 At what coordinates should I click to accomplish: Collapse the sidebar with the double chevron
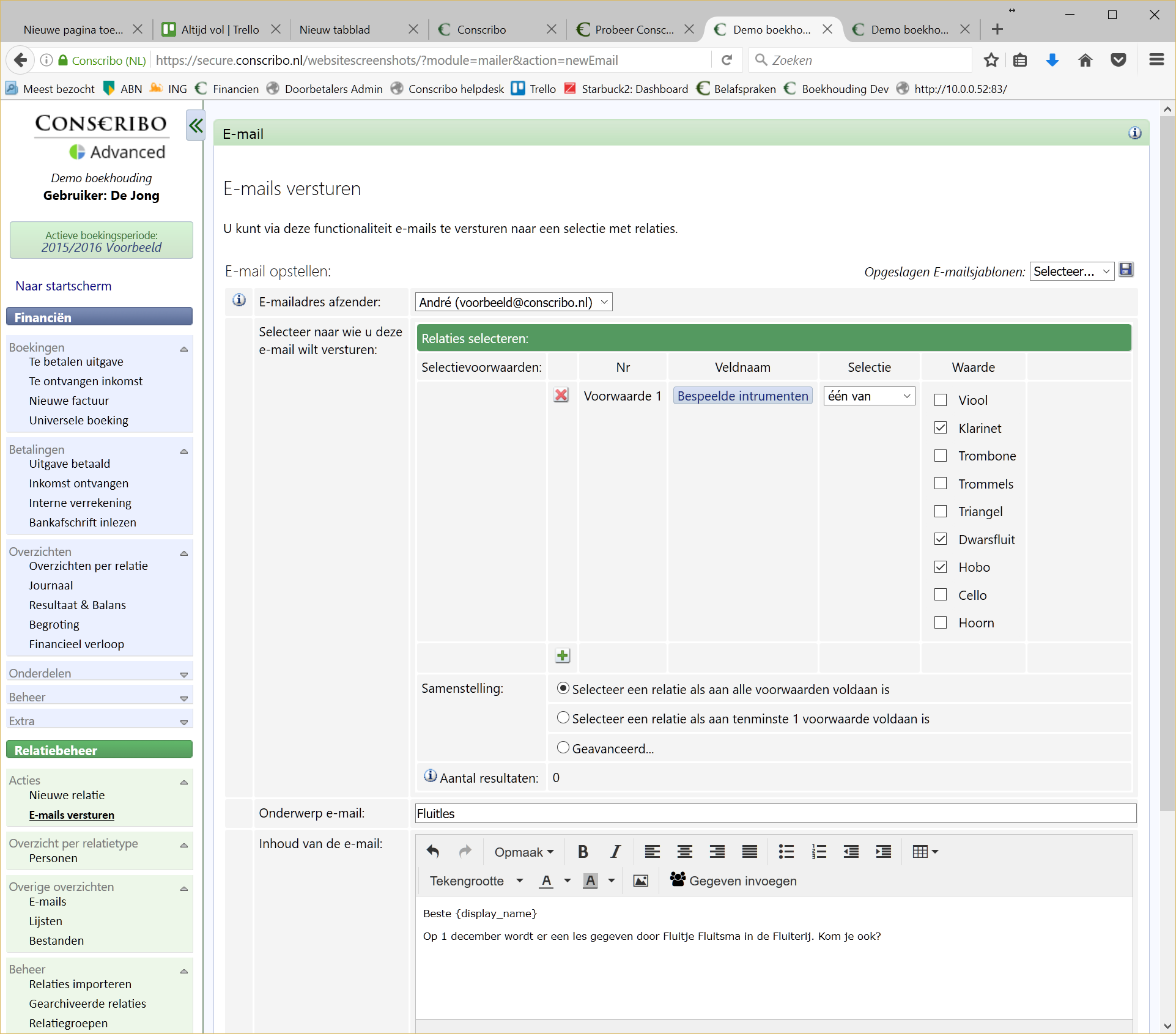click(x=195, y=126)
